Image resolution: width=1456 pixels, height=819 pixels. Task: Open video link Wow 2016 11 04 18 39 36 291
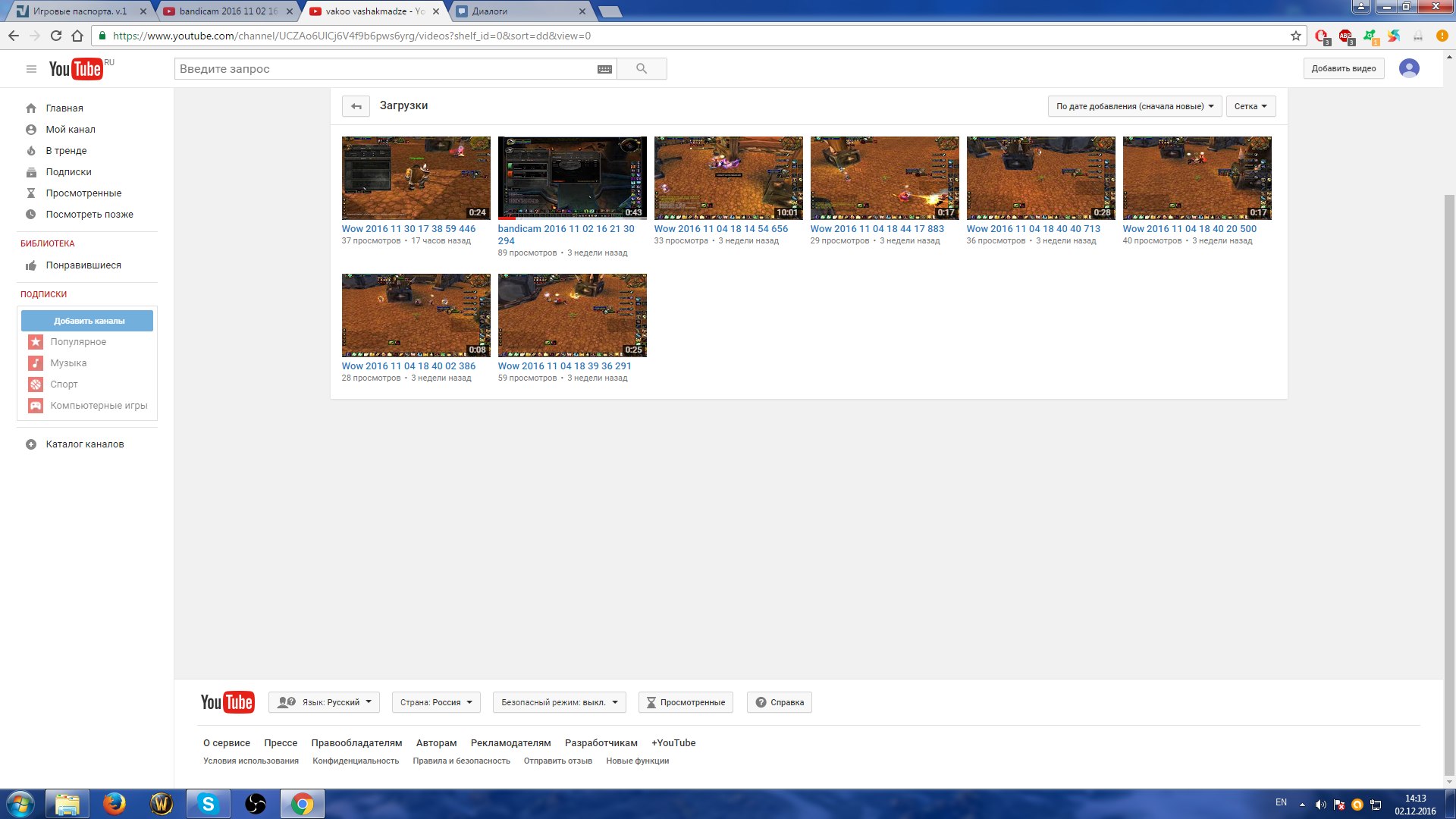click(x=564, y=366)
